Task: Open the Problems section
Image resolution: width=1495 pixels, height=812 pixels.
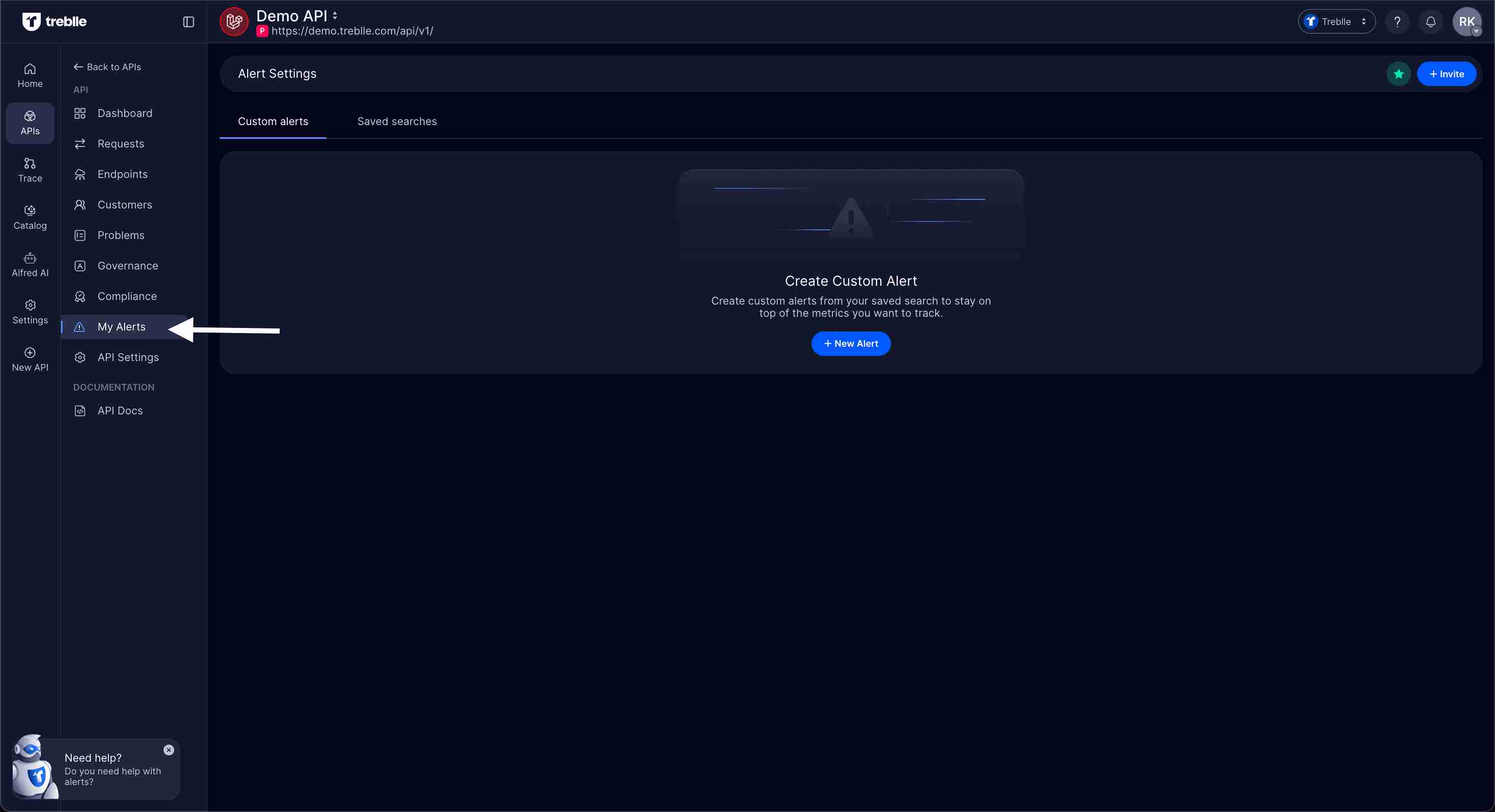Action: point(121,235)
